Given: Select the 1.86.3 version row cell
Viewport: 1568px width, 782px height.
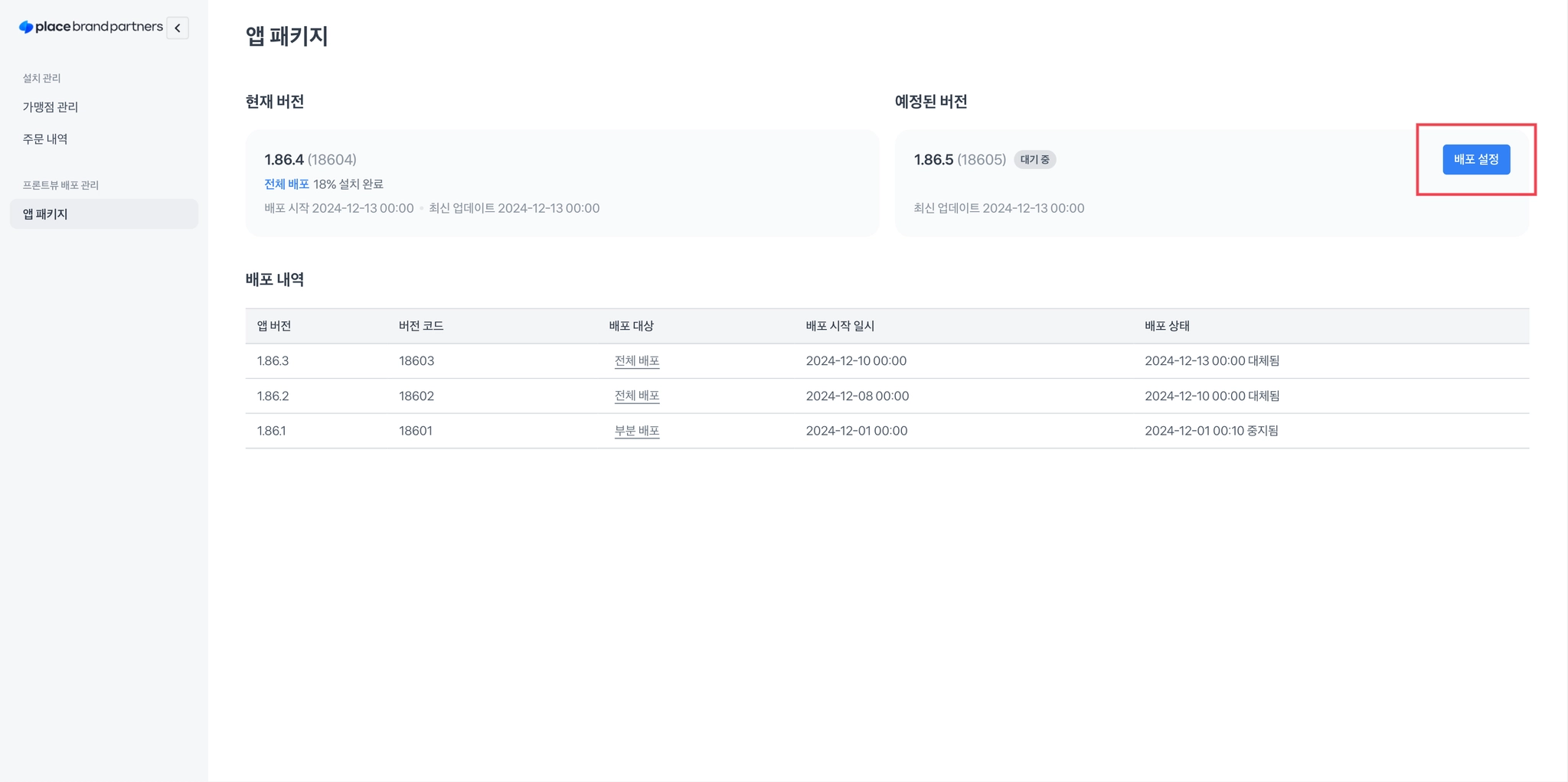Looking at the screenshot, I should click(273, 360).
